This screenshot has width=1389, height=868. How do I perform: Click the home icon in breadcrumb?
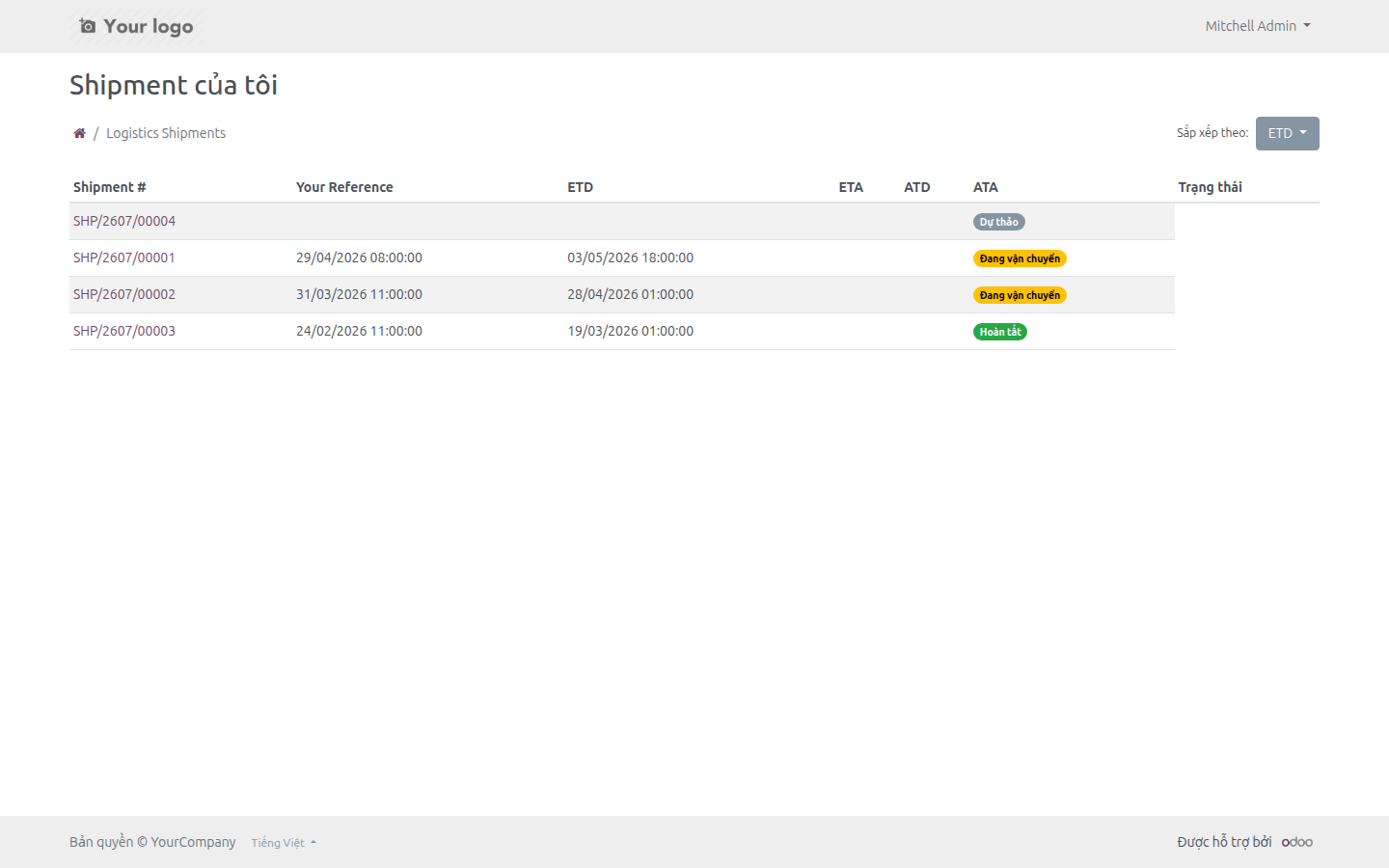[79, 133]
